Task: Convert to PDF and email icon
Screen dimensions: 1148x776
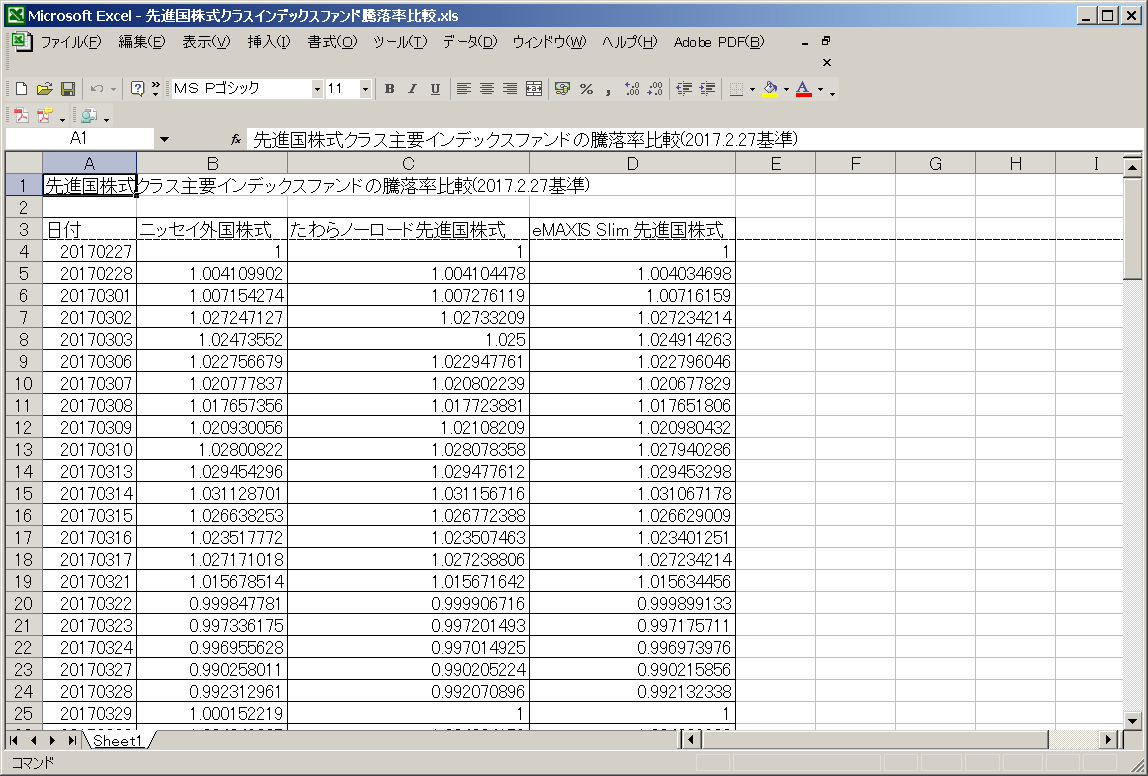Action: pos(45,116)
